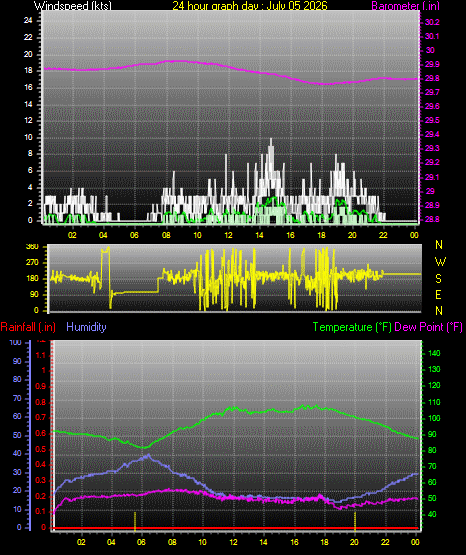
Task: Click the Windspeed (kts) axis title
Action: (x=73, y=5)
